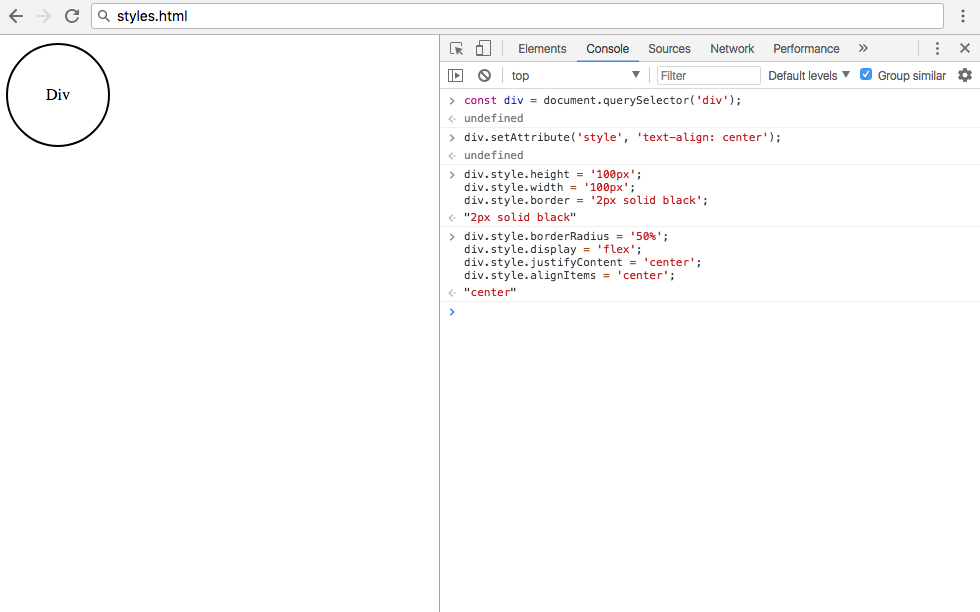The width and height of the screenshot is (980, 612).
Task: Click the console Filter input field
Action: 708,75
